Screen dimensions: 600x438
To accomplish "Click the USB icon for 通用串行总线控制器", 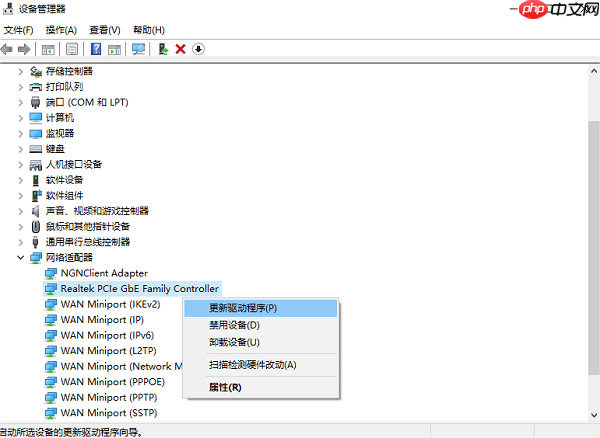I will tap(36, 242).
